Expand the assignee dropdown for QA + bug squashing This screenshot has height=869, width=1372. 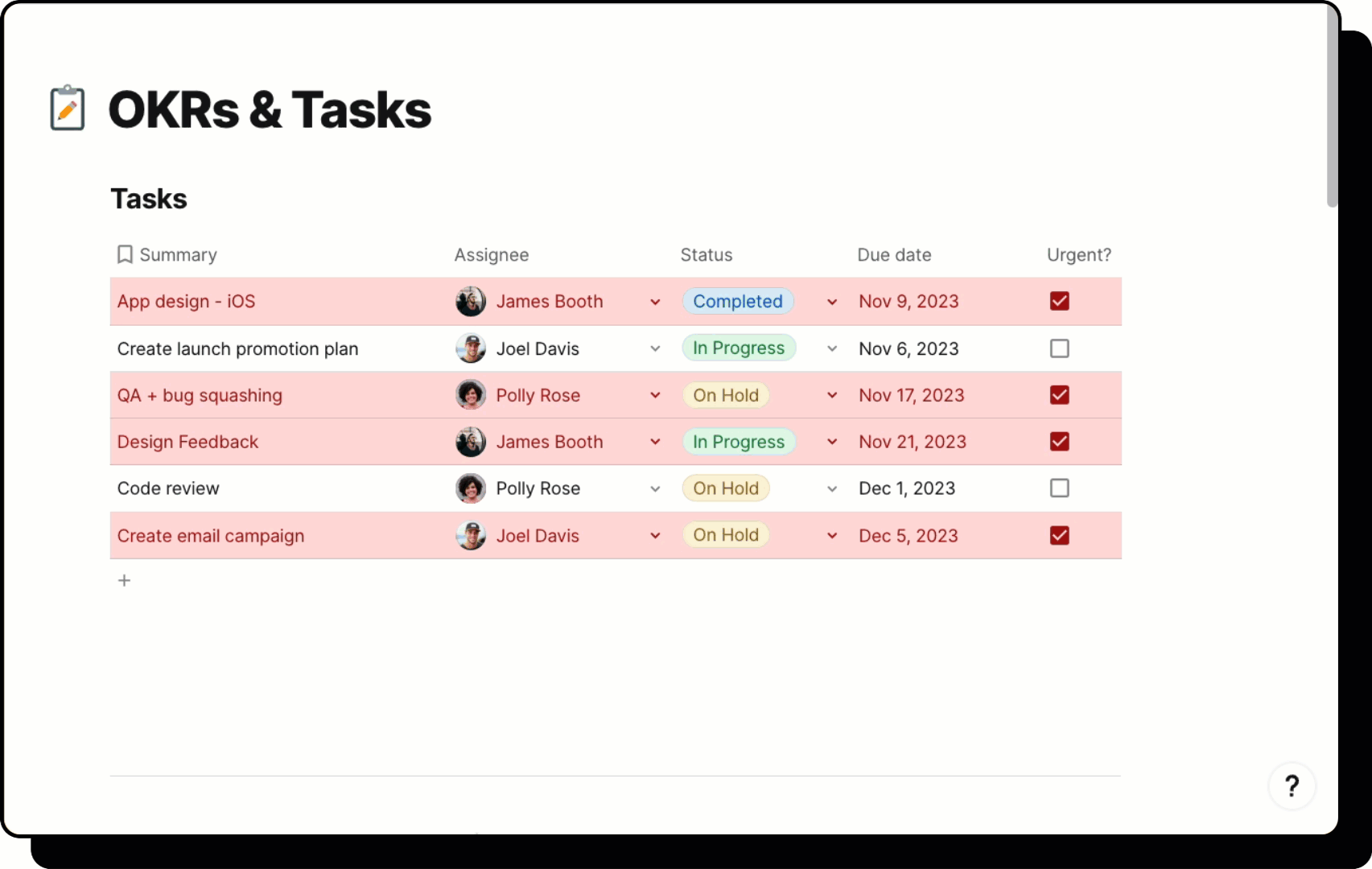tap(655, 395)
